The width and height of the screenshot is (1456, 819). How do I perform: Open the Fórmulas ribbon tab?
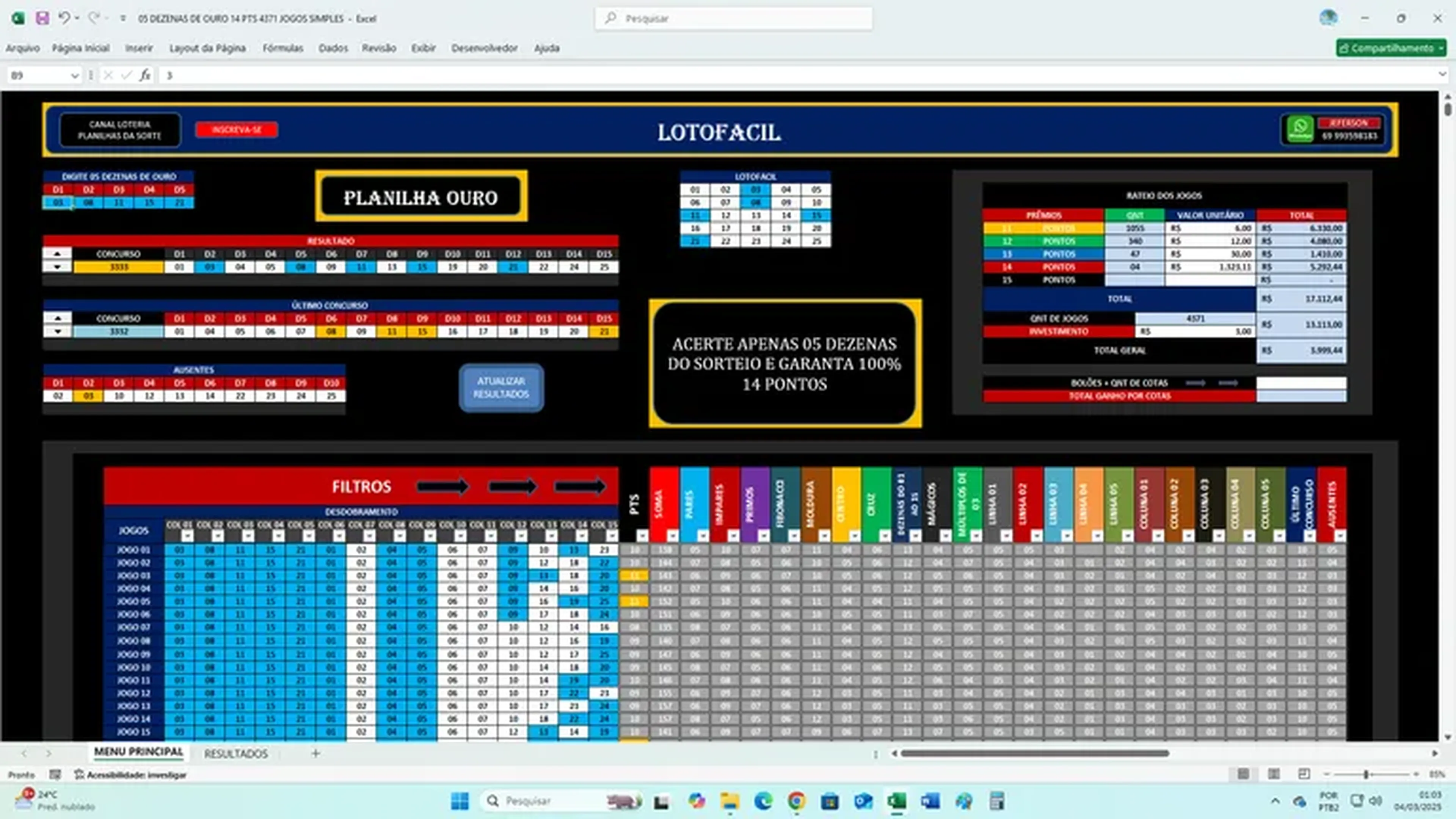click(282, 48)
